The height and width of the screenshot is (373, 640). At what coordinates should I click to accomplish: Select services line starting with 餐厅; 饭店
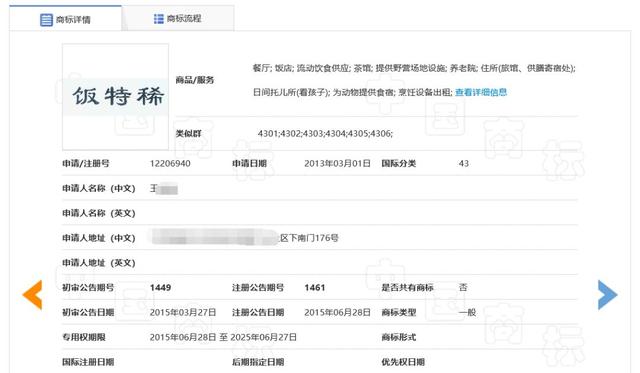point(414,68)
